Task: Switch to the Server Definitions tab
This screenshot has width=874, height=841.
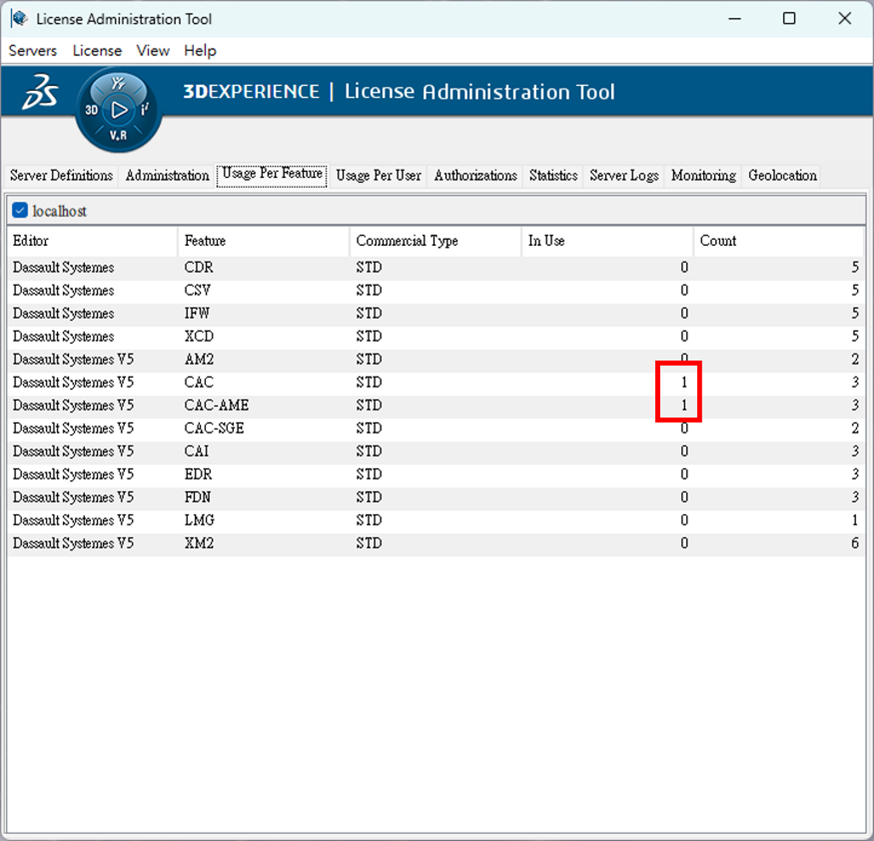Action: point(61,176)
